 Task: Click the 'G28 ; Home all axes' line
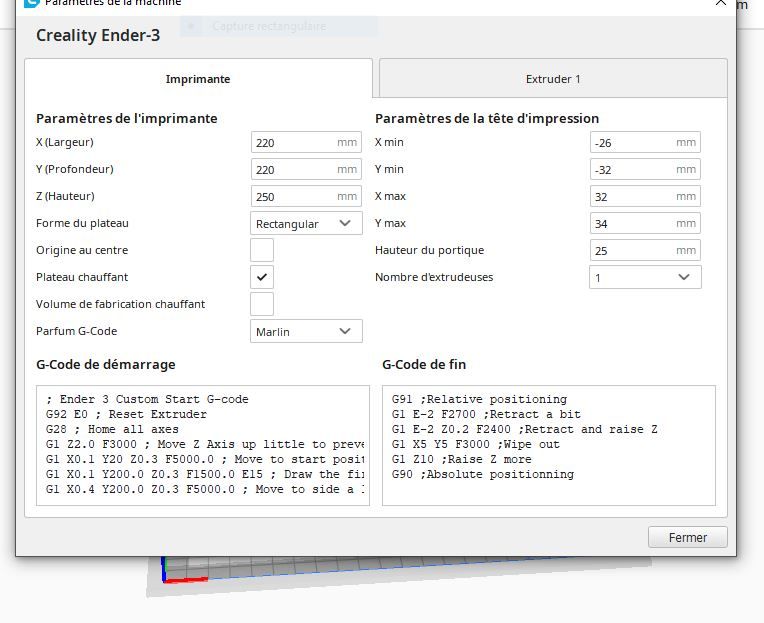(112, 429)
